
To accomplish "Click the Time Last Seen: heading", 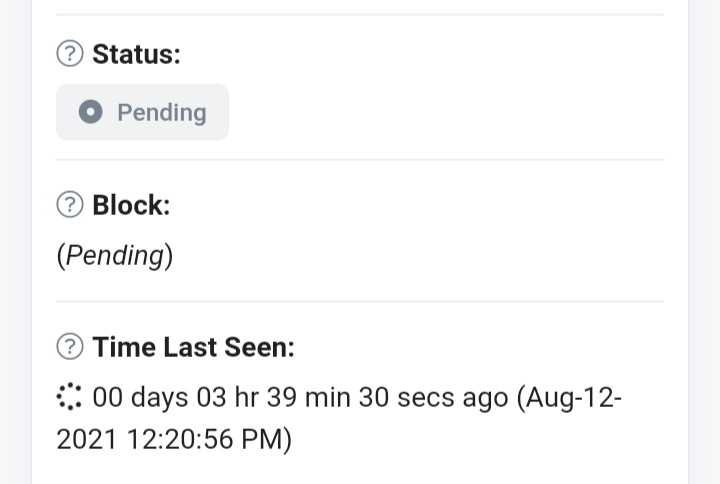I will pos(193,347).
